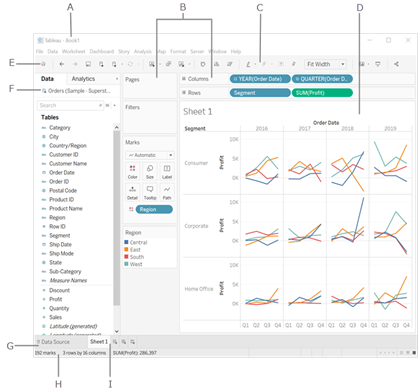Go to the Data Source tab

click(53, 342)
